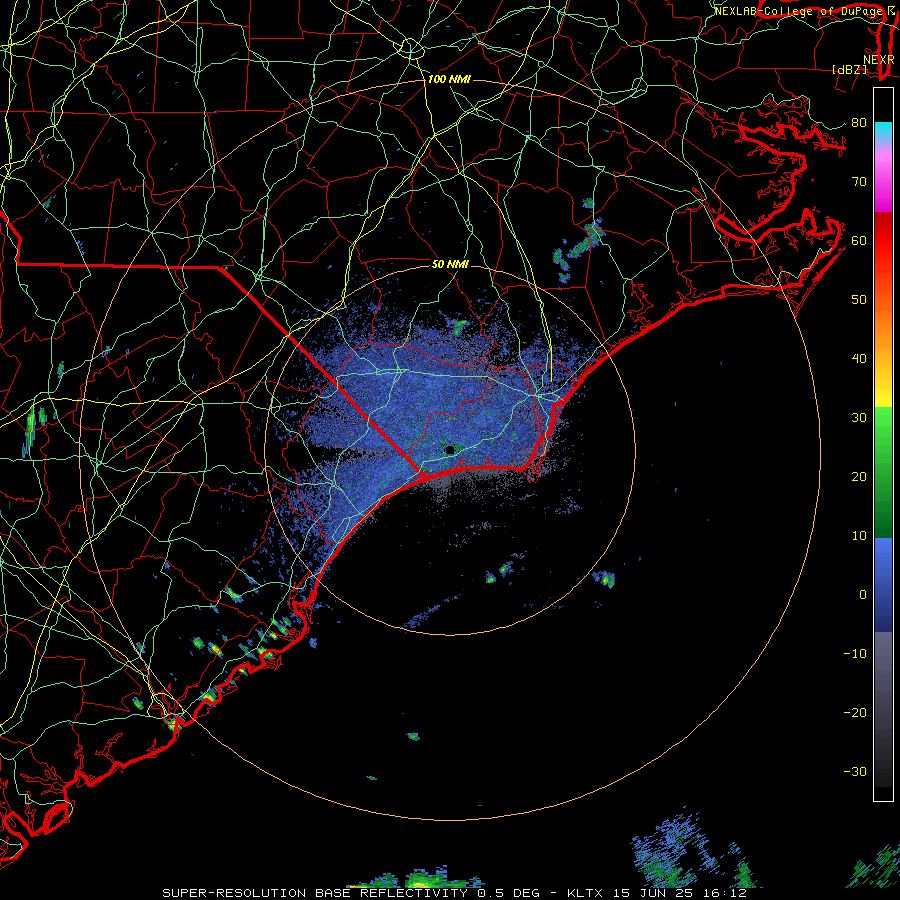Click the -30 value on color scale
The width and height of the screenshot is (900, 900).
coord(855,771)
